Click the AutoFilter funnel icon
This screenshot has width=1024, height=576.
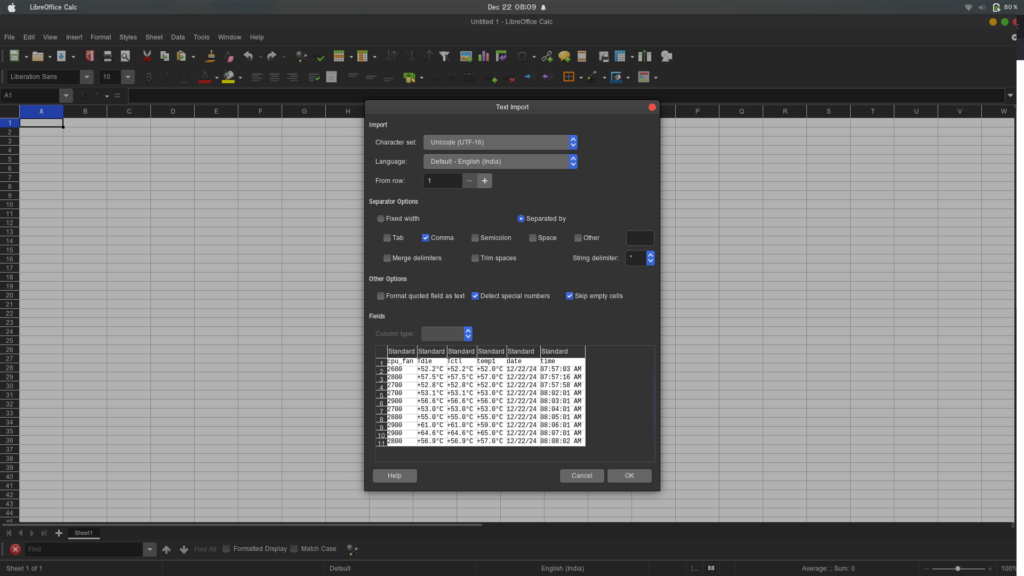445,56
